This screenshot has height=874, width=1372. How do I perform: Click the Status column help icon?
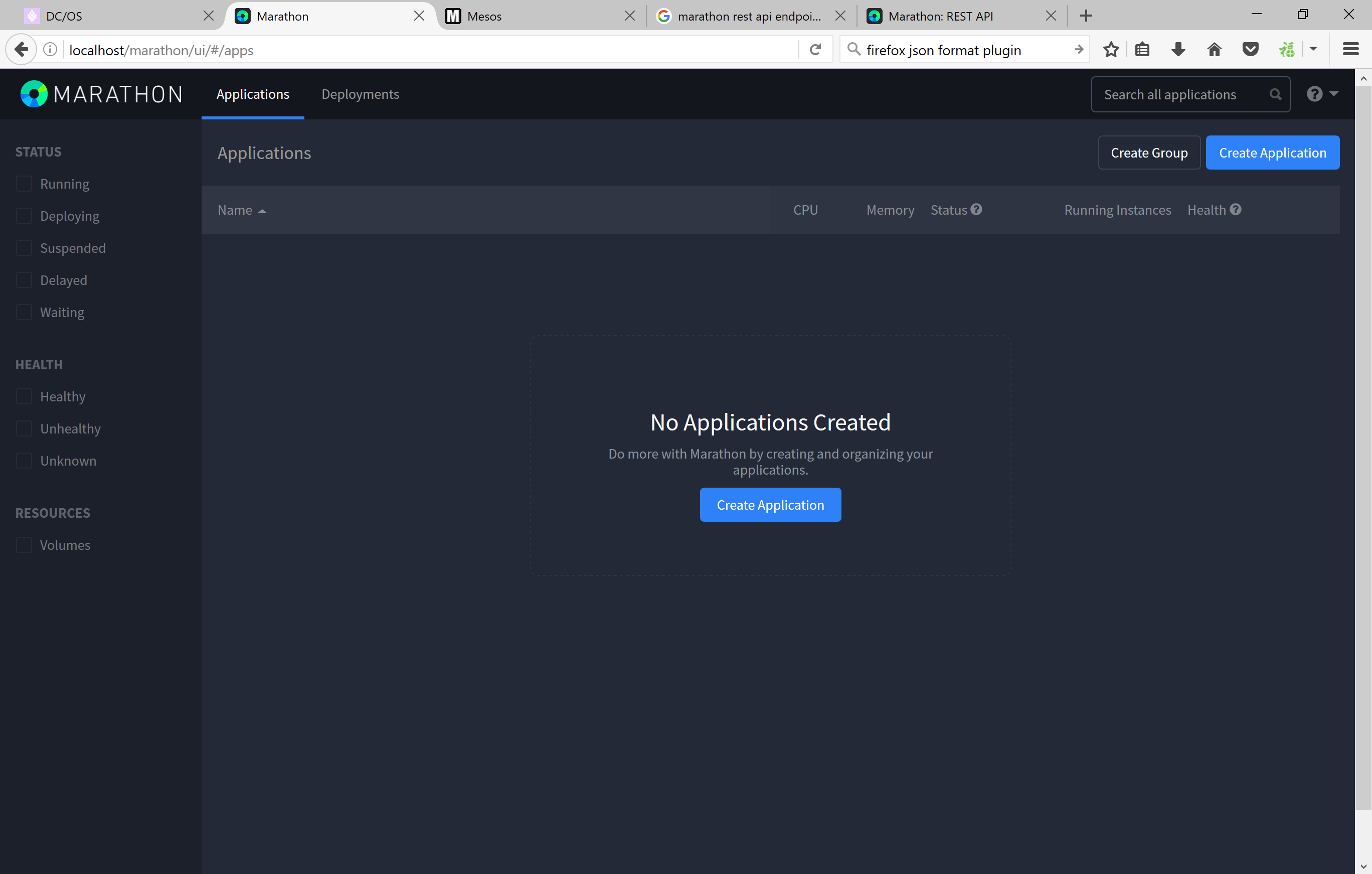click(x=976, y=210)
